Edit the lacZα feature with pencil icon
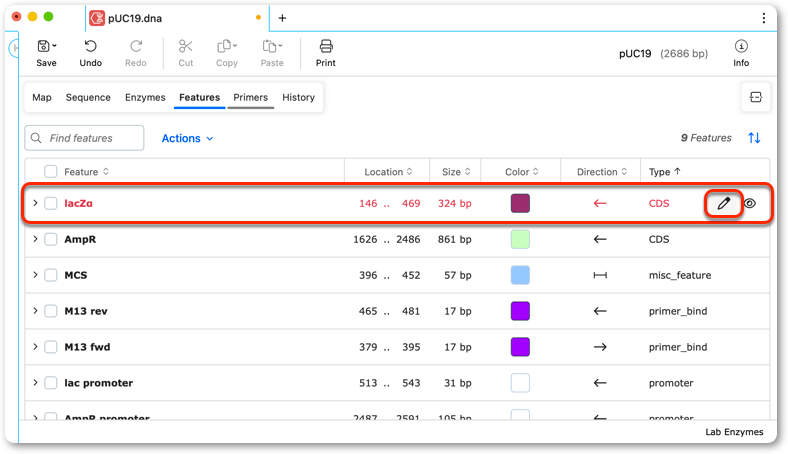This screenshot has width=788, height=454. [723, 203]
